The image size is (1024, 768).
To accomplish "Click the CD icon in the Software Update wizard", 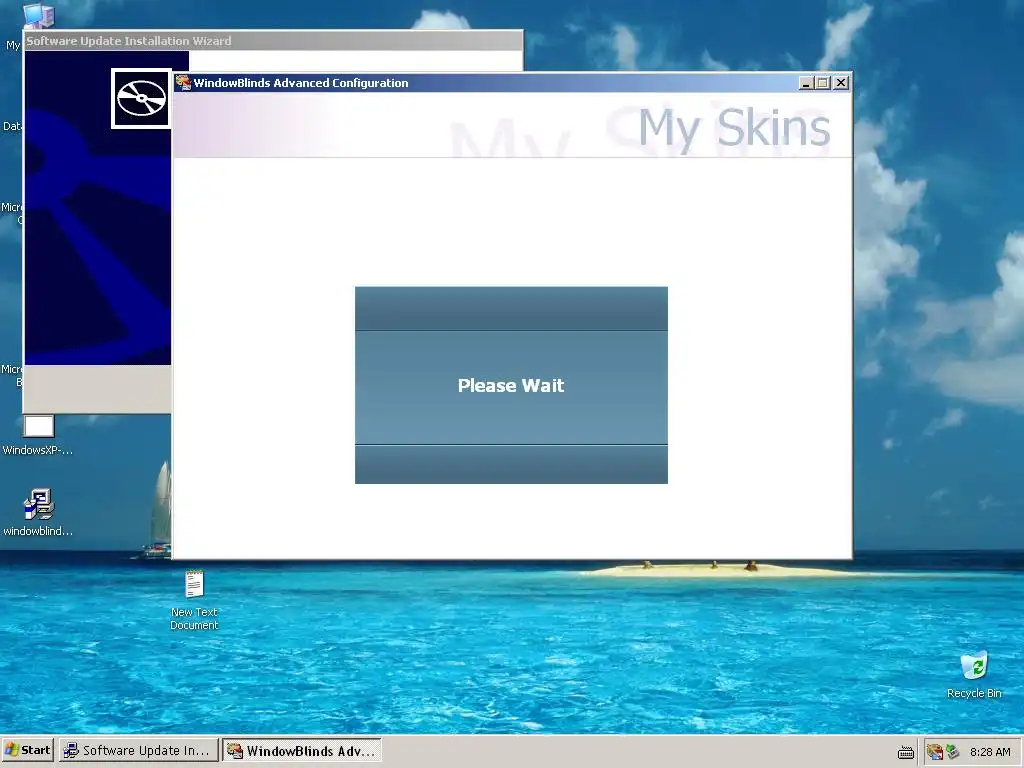I will 141,98.
